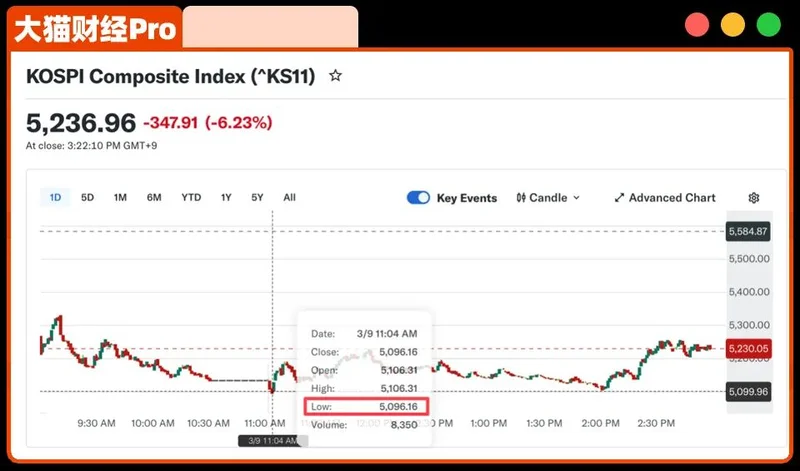This screenshot has width=800, height=471.
Task: Open chart settings gear icon
Action: tap(754, 198)
